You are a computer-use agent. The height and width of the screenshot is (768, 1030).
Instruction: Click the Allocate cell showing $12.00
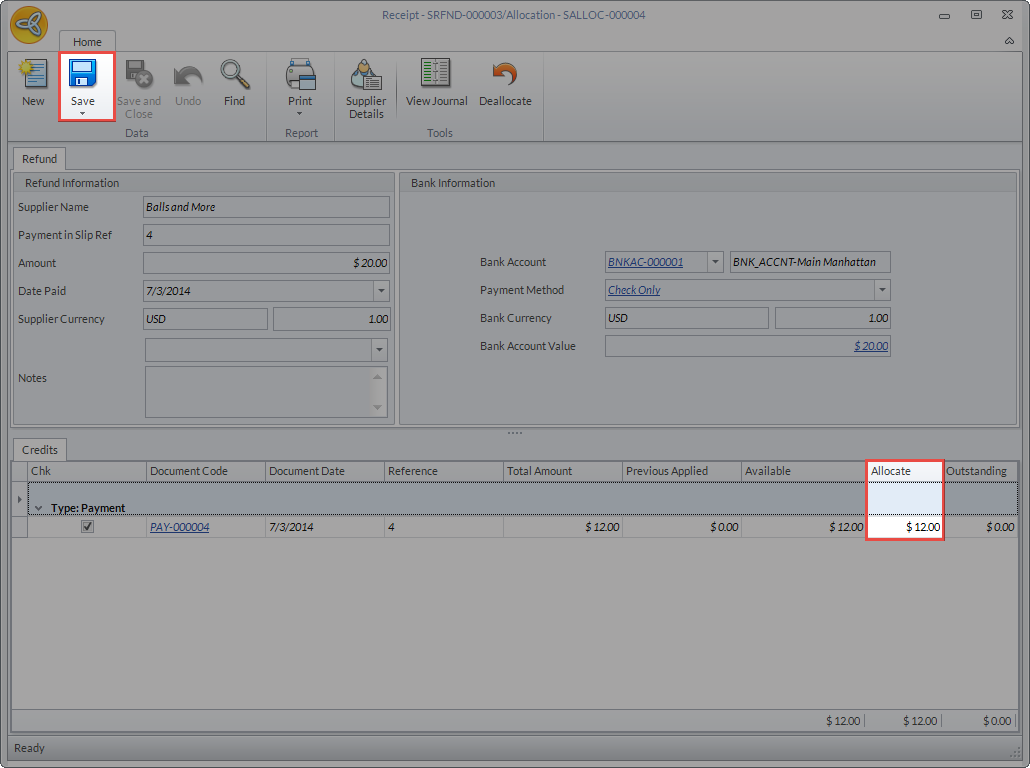[x=905, y=527]
